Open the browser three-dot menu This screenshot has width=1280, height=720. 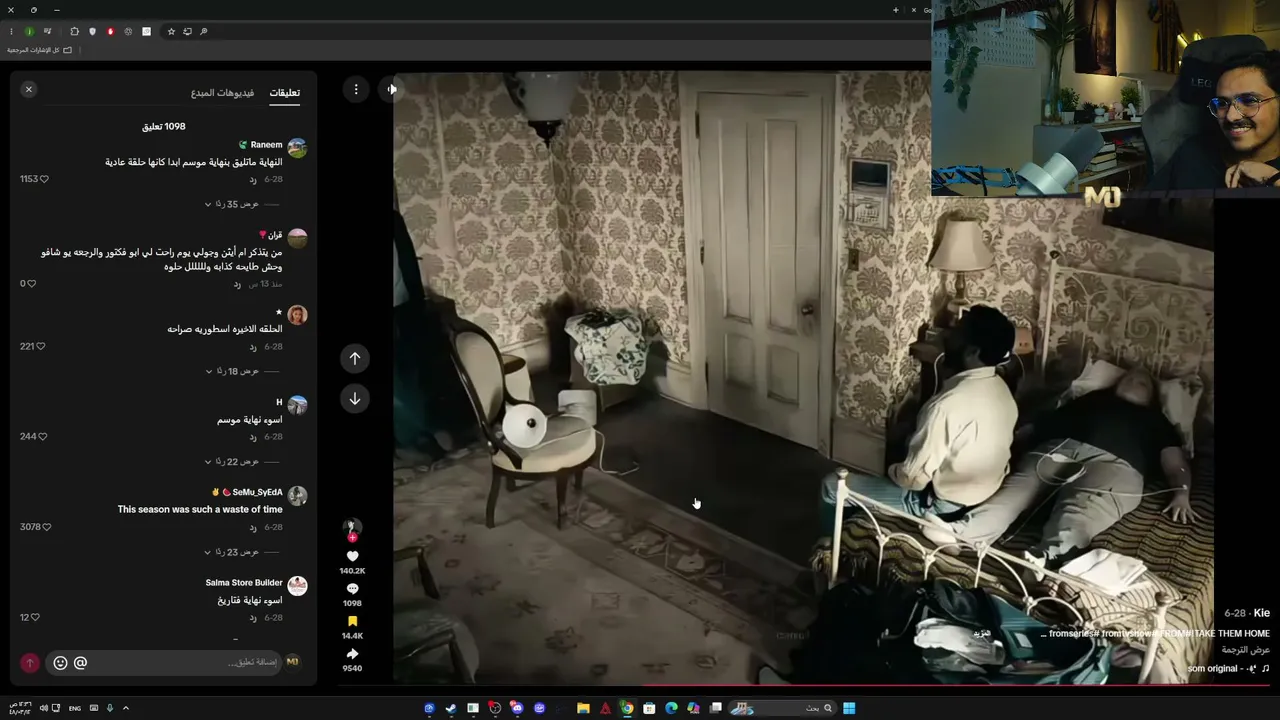click(11, 32)
